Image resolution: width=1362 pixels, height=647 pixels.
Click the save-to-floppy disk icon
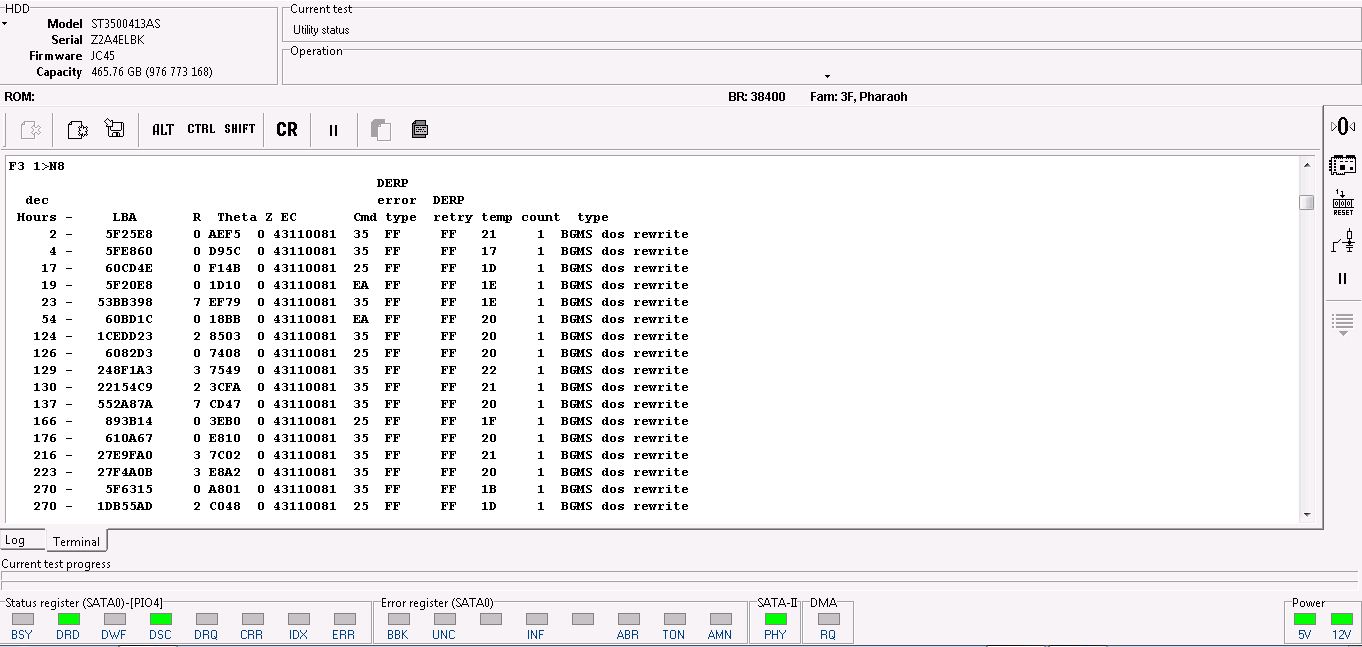coord(115,129)
